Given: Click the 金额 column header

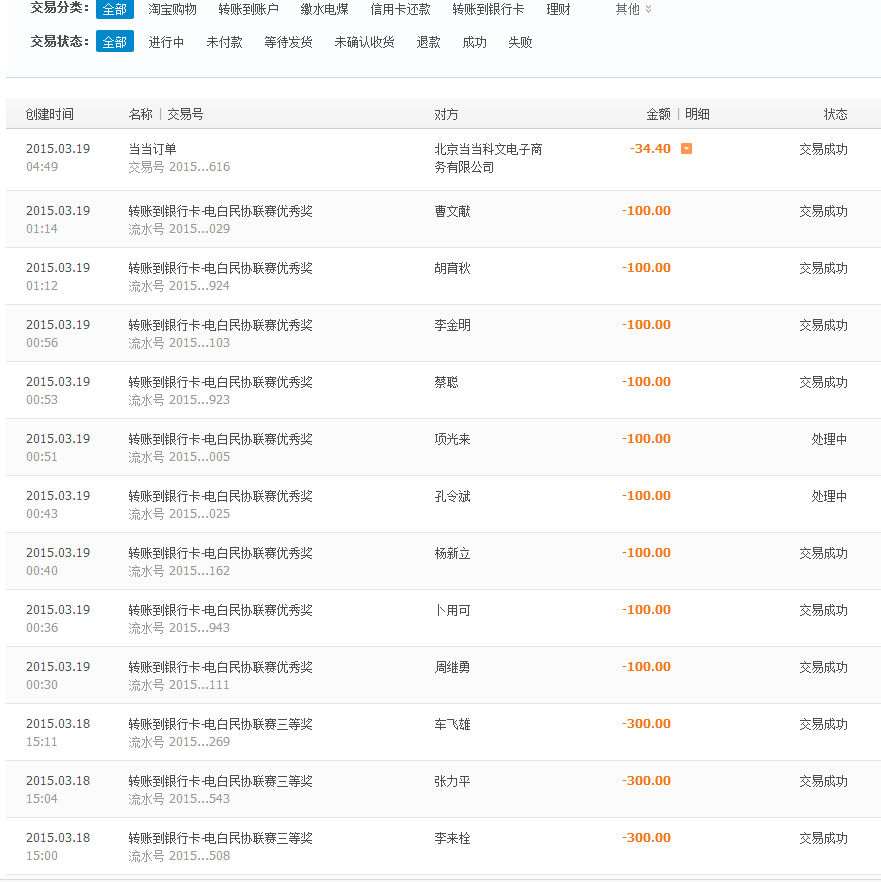Looking at the screenshot, I should [x=658, y=114].
